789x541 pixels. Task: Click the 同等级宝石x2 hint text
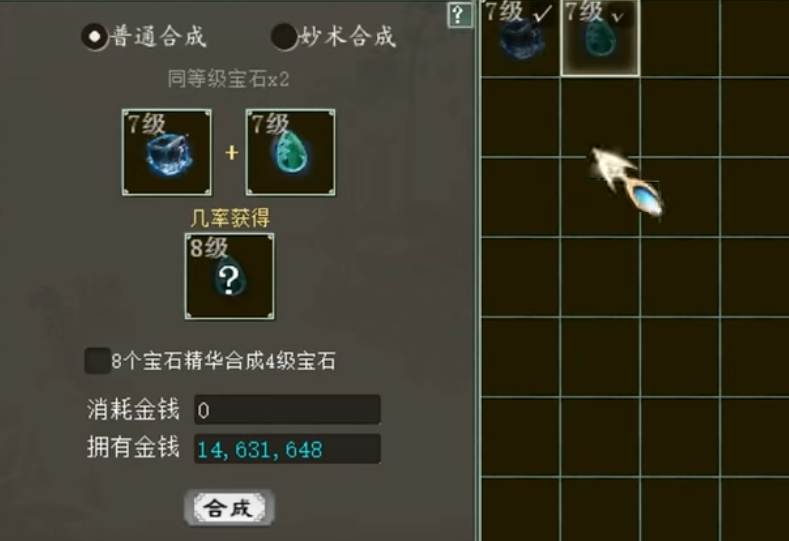(x=228, y=79)
